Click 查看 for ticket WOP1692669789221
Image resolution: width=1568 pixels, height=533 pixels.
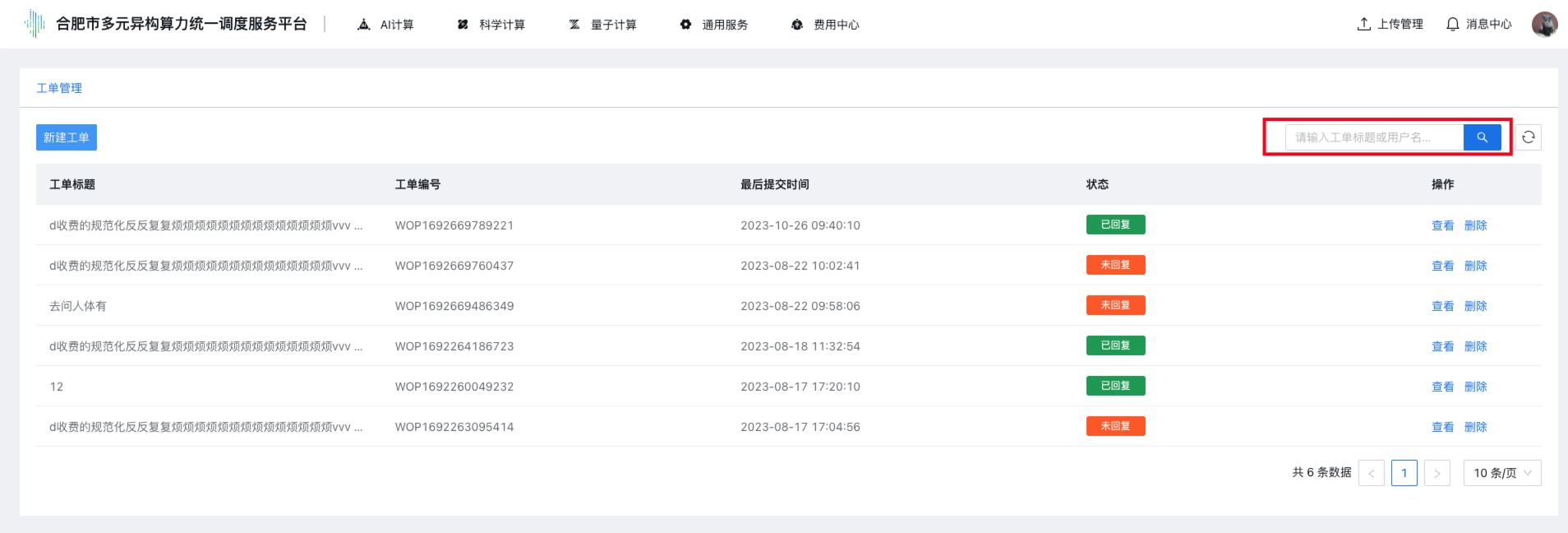click(x=1442, y=225)
